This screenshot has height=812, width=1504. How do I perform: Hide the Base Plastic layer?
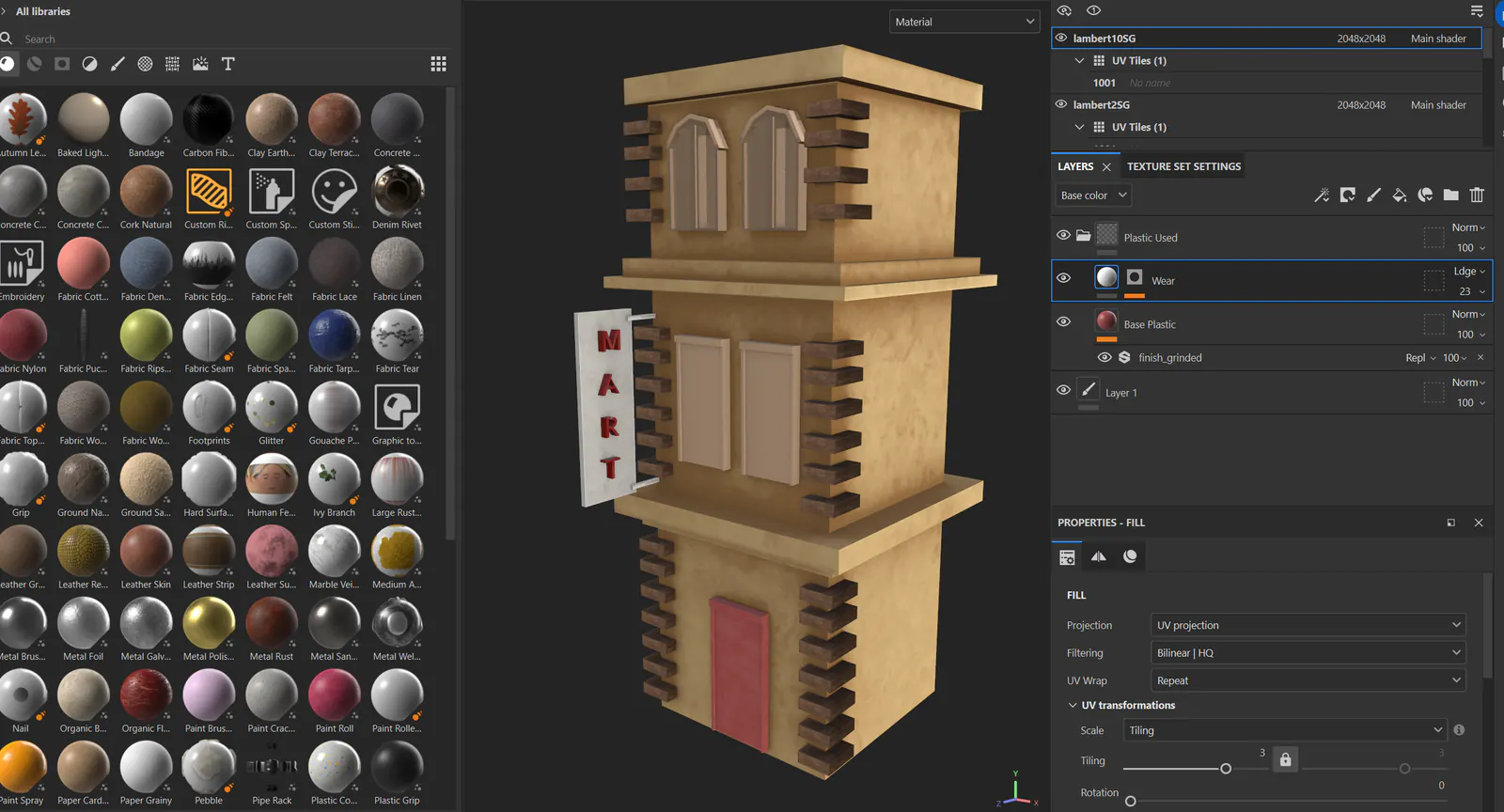point(1063,321)
